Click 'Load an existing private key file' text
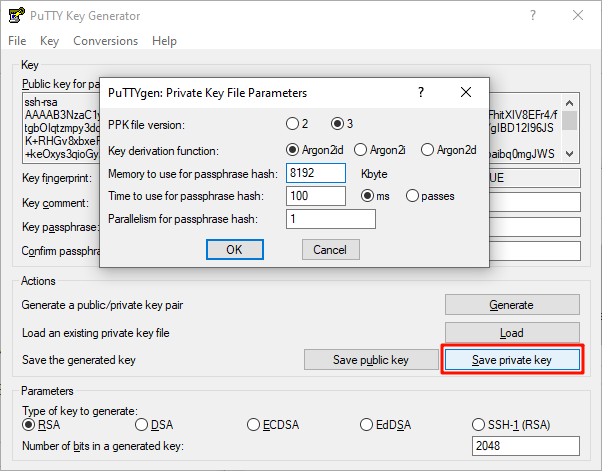 tap(96, 333)
